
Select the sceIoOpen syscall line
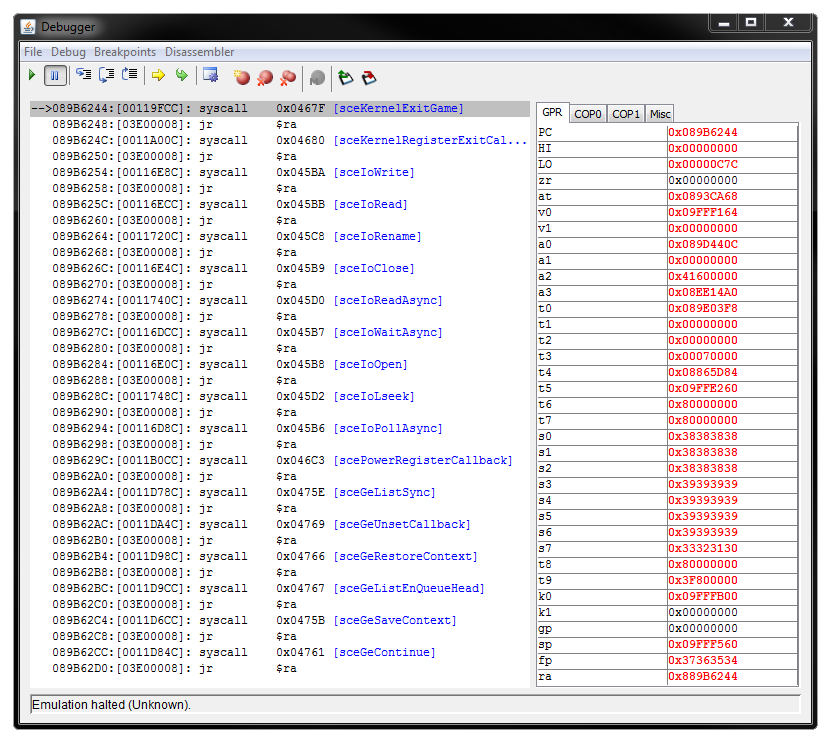coord(280,365)
